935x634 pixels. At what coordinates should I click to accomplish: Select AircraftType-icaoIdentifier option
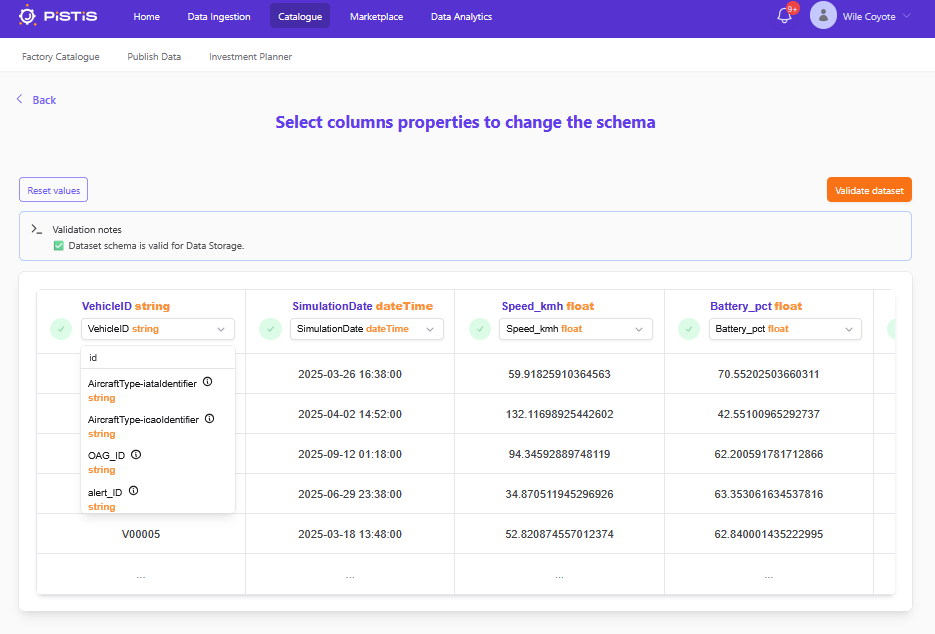coord(158,426)
